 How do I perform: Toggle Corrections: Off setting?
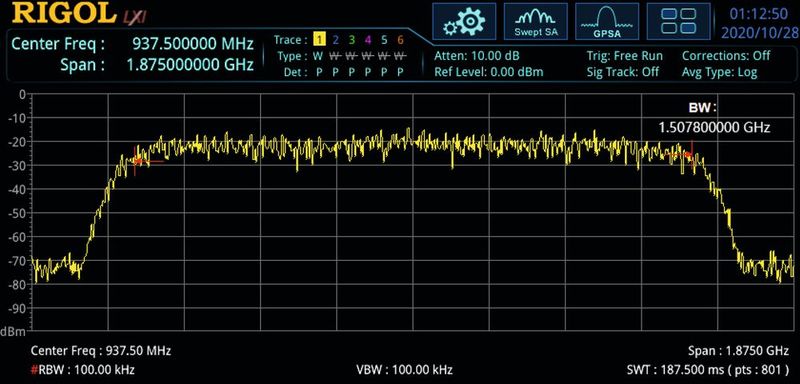[726, 56]
